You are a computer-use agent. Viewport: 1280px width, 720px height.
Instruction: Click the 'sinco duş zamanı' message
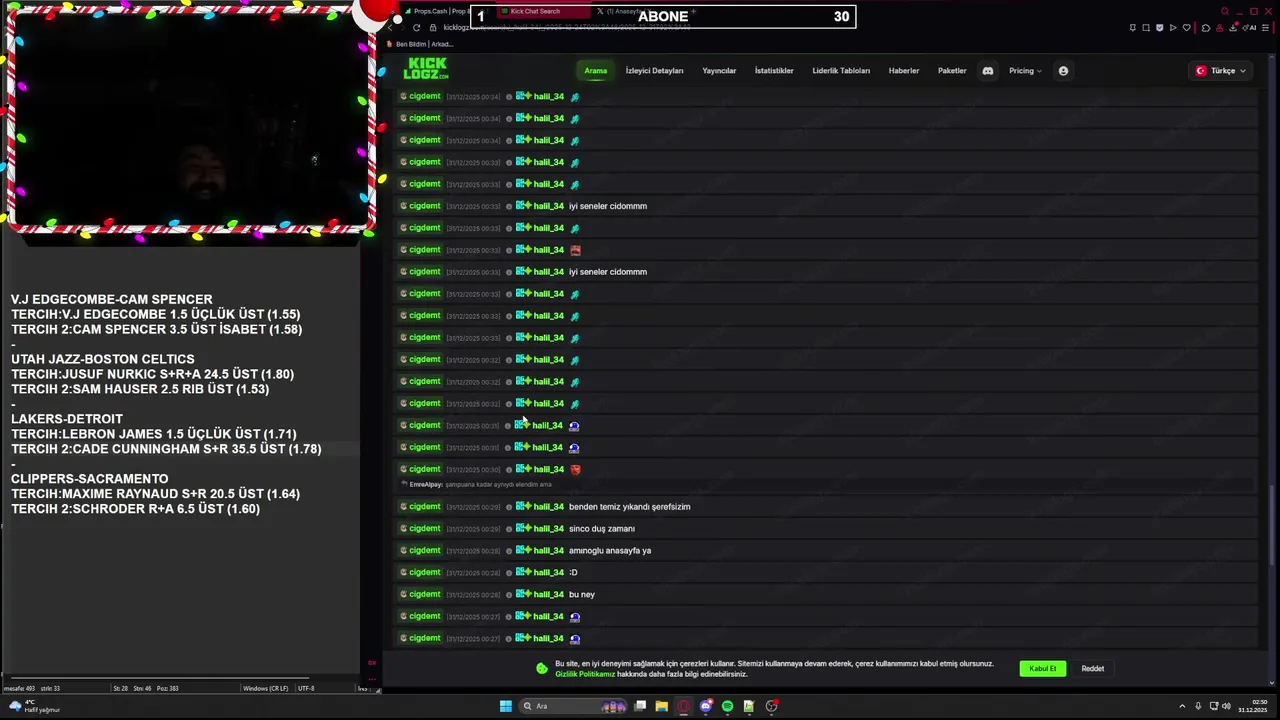(602, 529)
